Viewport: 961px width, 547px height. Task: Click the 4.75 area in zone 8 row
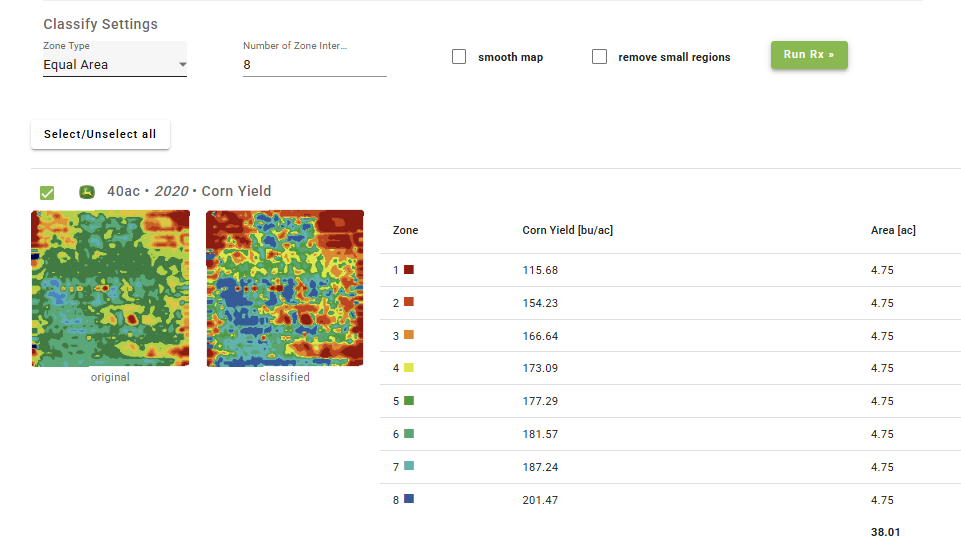pos(882,500)
